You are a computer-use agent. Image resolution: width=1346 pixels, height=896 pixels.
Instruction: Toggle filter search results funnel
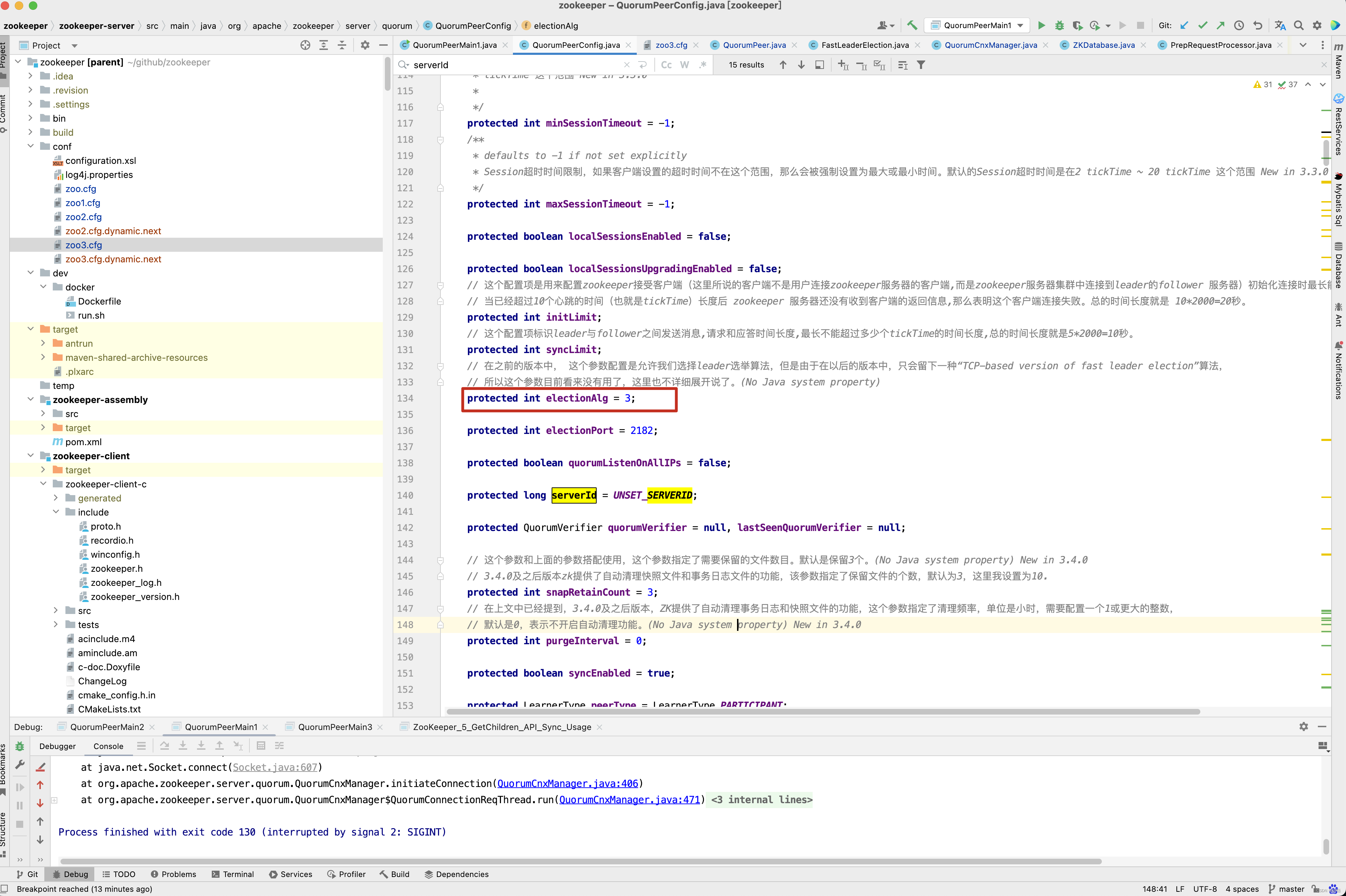coord(921,65)
